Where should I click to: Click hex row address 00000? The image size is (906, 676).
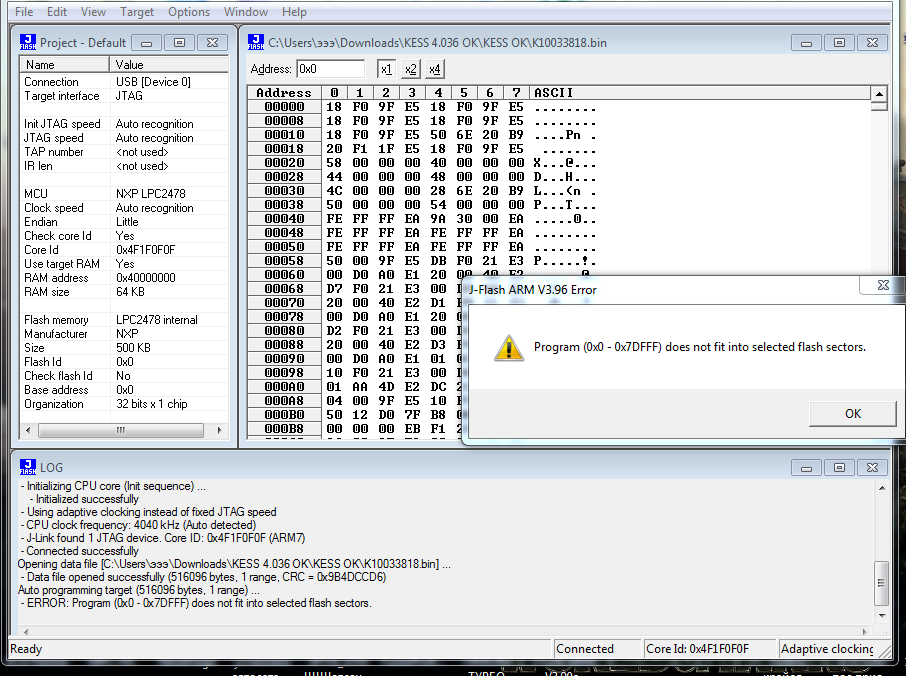click(x=284, y=107)
